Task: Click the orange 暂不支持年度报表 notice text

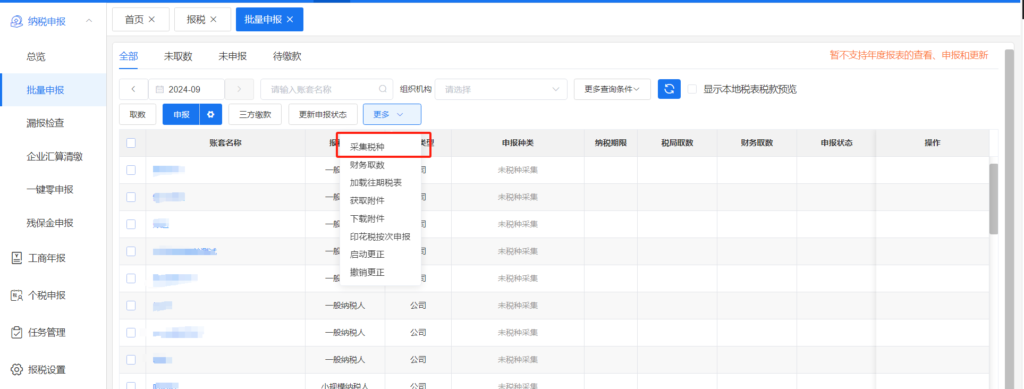Action: 909,55
